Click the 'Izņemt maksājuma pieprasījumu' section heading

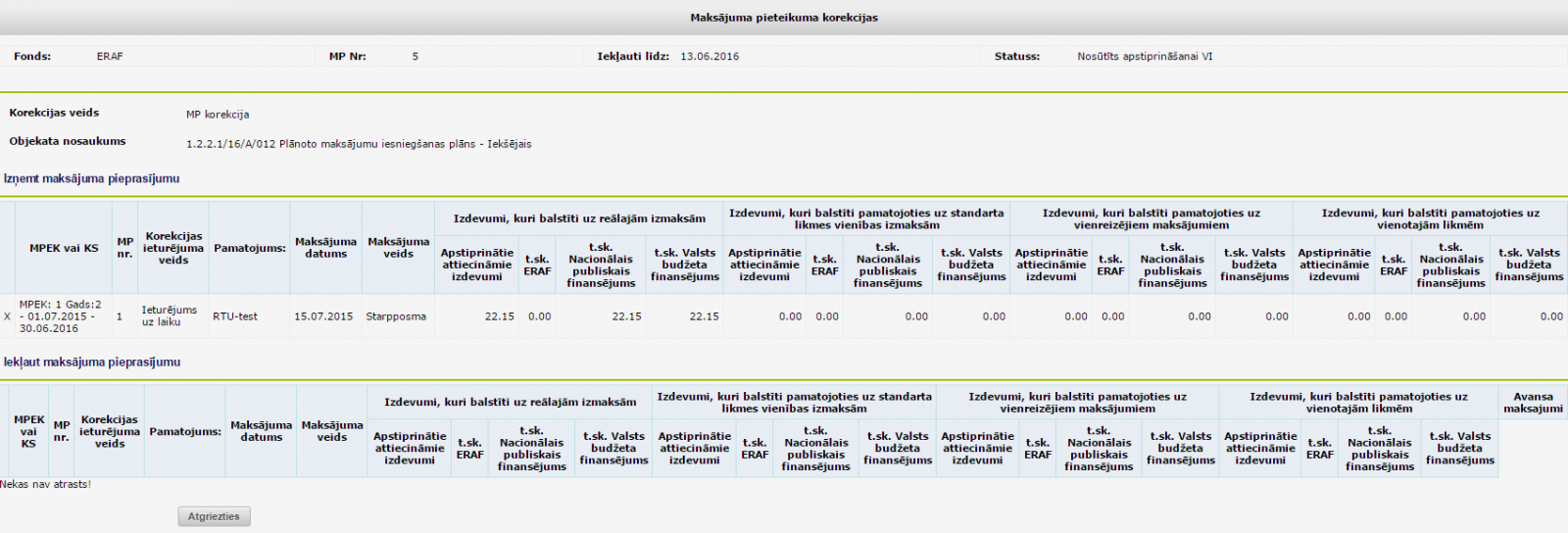point(91,178)
